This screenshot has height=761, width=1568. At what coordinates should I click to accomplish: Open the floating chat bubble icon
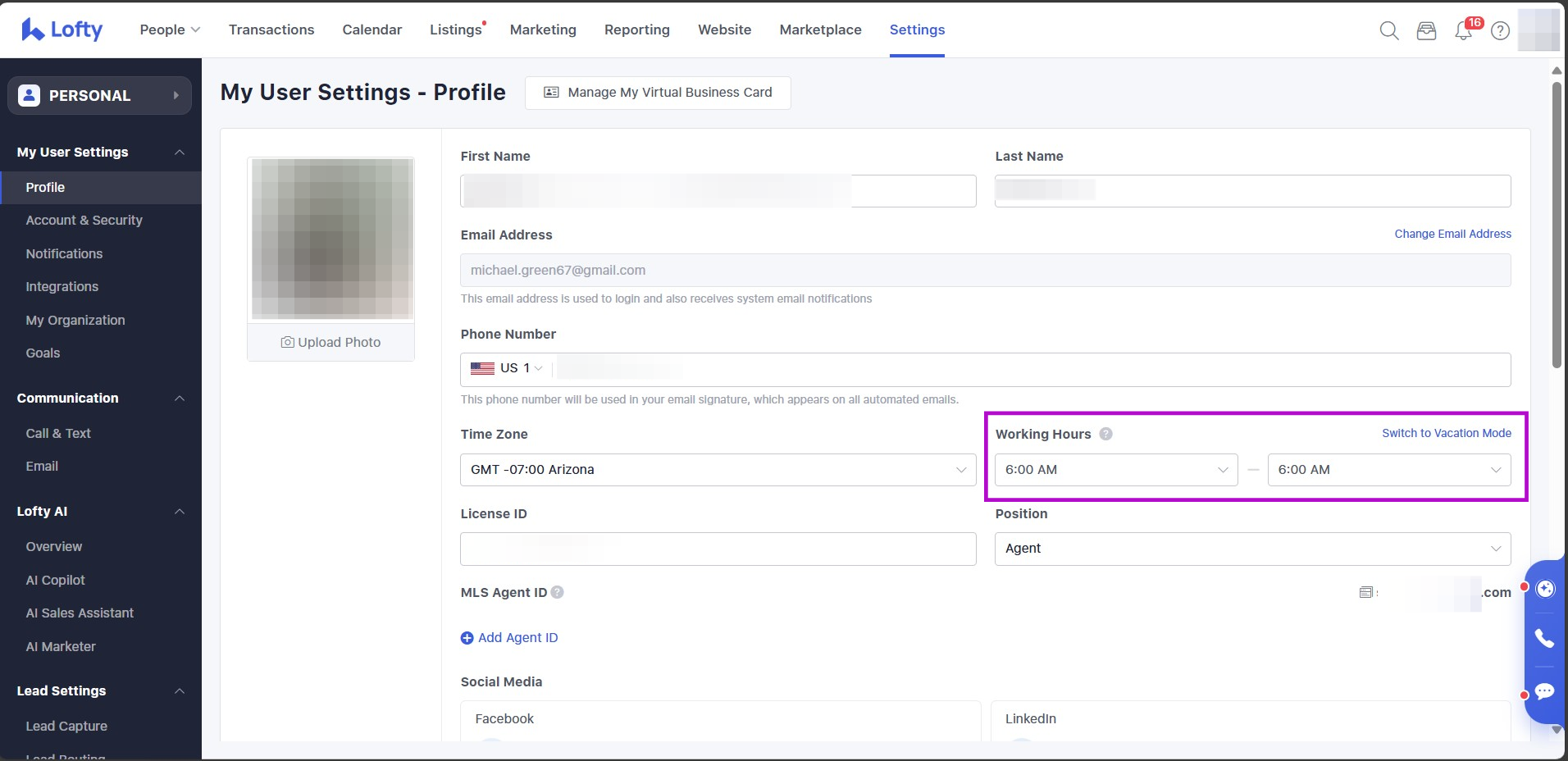point(1544,691)
